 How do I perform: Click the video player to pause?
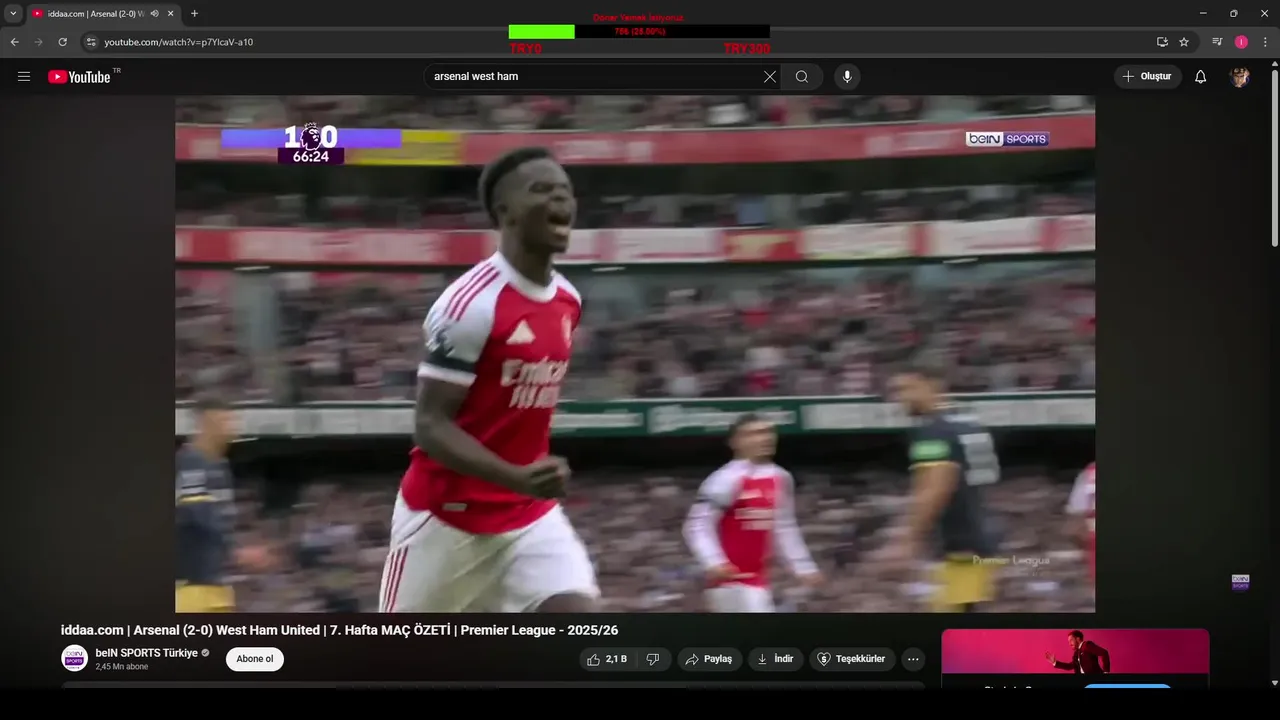coord(635,354)
